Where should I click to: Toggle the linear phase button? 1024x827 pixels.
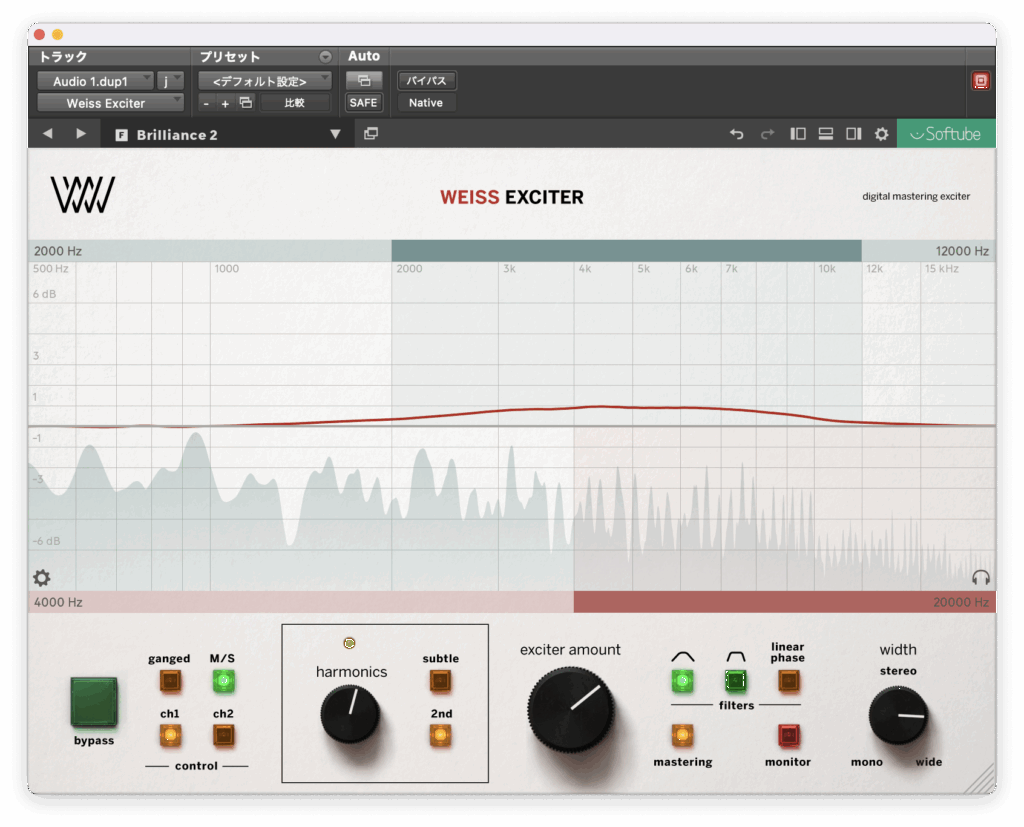click(x=788, y=681)
